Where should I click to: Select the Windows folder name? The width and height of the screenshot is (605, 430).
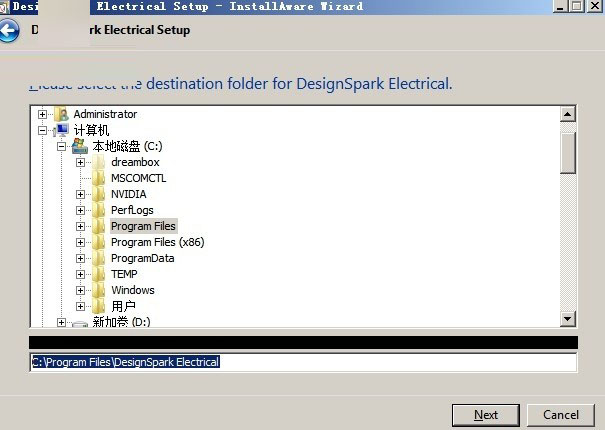tap(133, 290)
